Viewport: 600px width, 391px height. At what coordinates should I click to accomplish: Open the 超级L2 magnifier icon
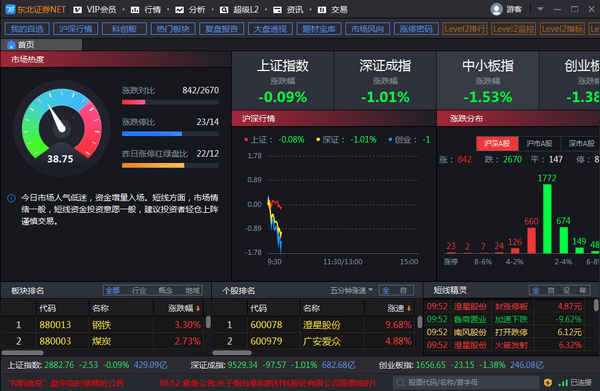pos(224,10)
